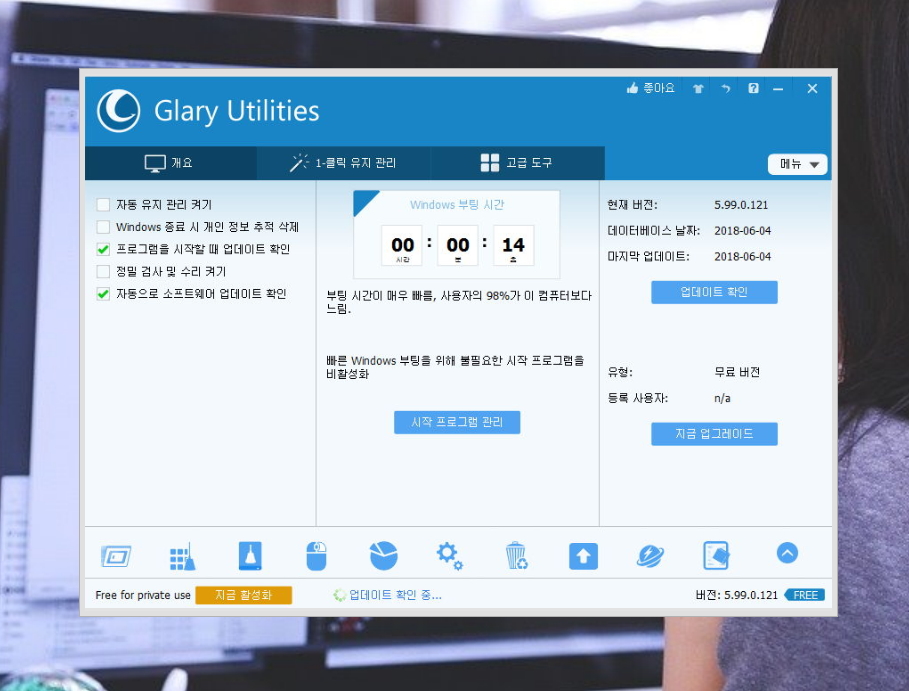The width and height of the screenshot is (909, 691).
Task: Click the restore/undo arrow icon in title bar
Action: [725, 89]
